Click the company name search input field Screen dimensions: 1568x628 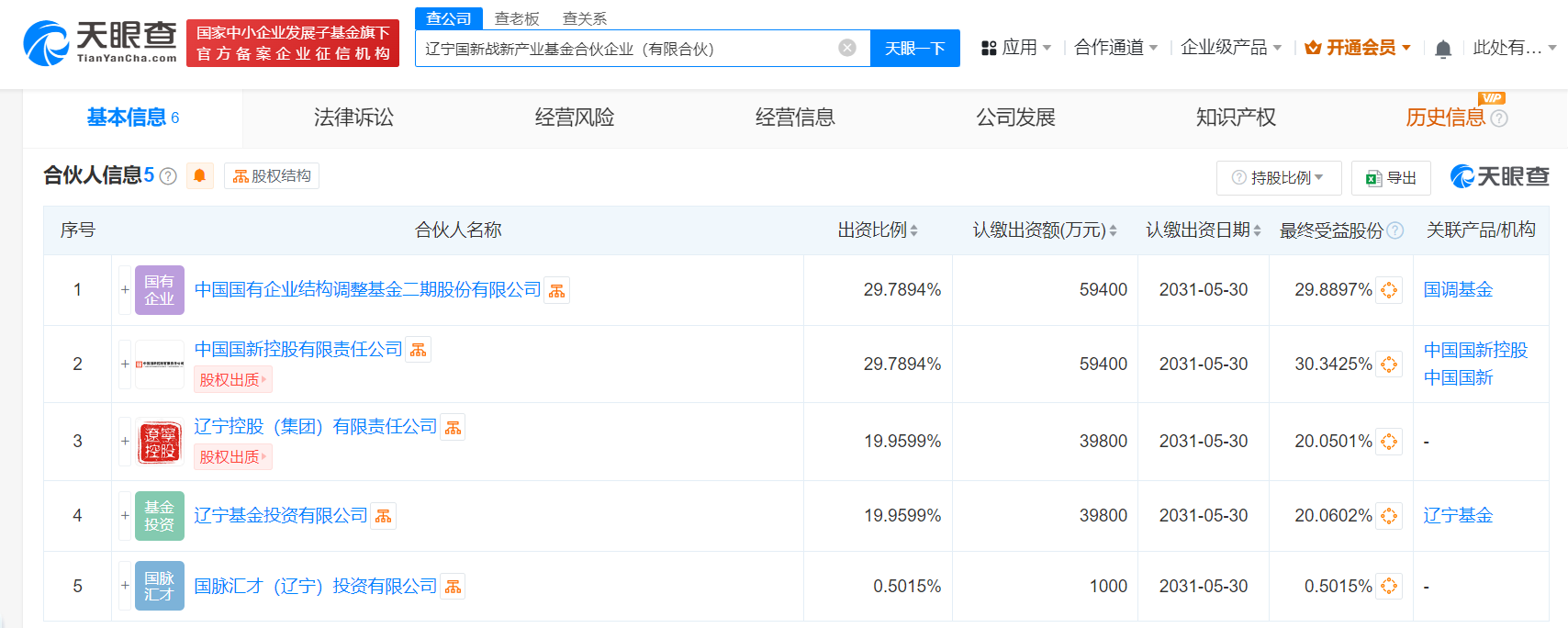coord(624,49)
